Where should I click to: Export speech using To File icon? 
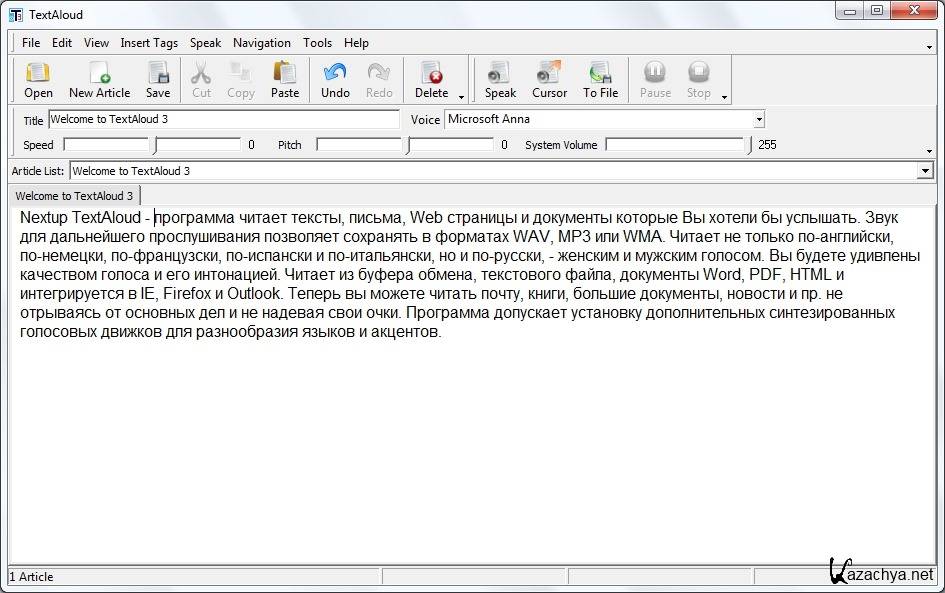tap(600, 79)
